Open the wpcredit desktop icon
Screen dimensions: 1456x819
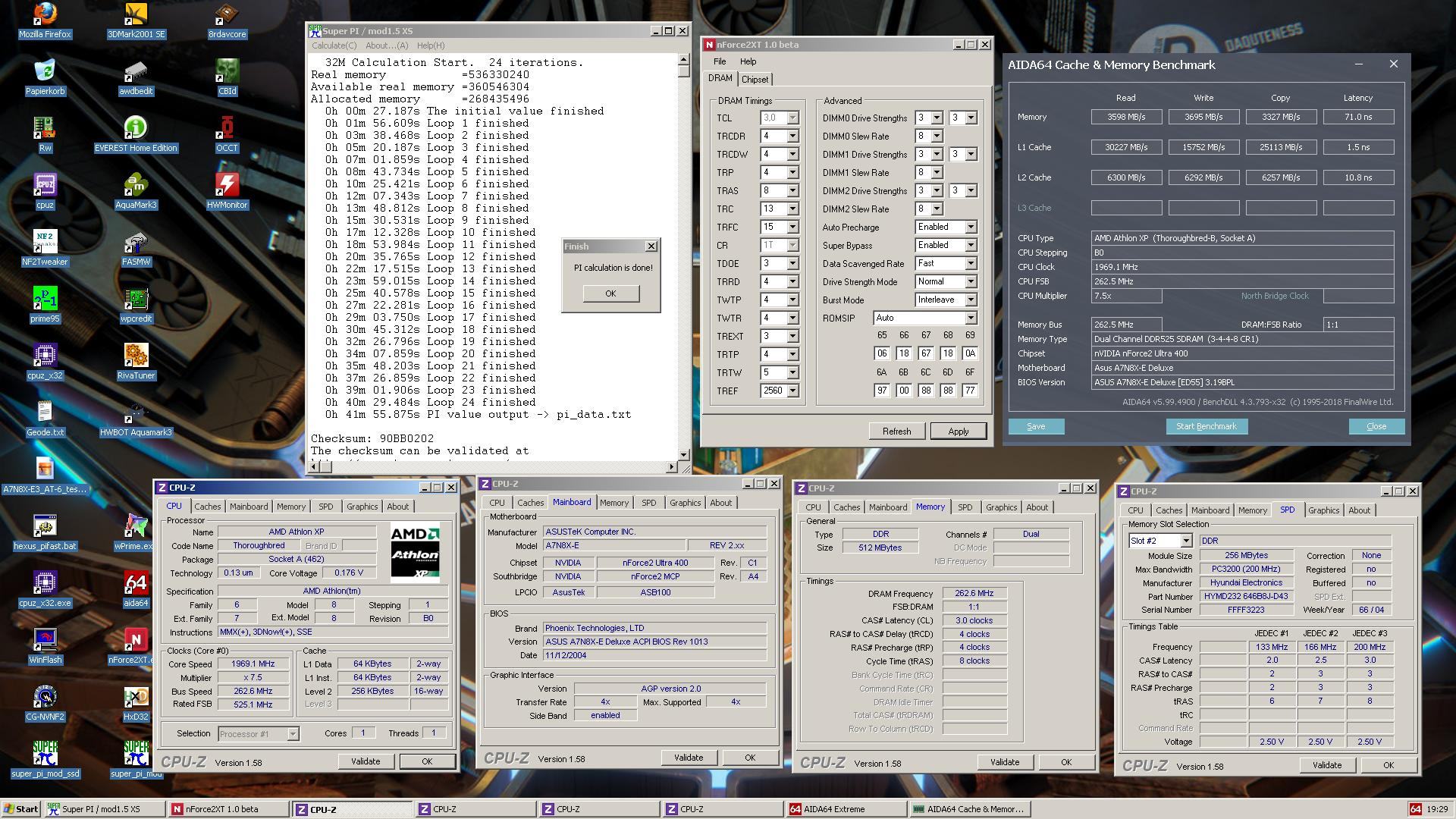136,305
